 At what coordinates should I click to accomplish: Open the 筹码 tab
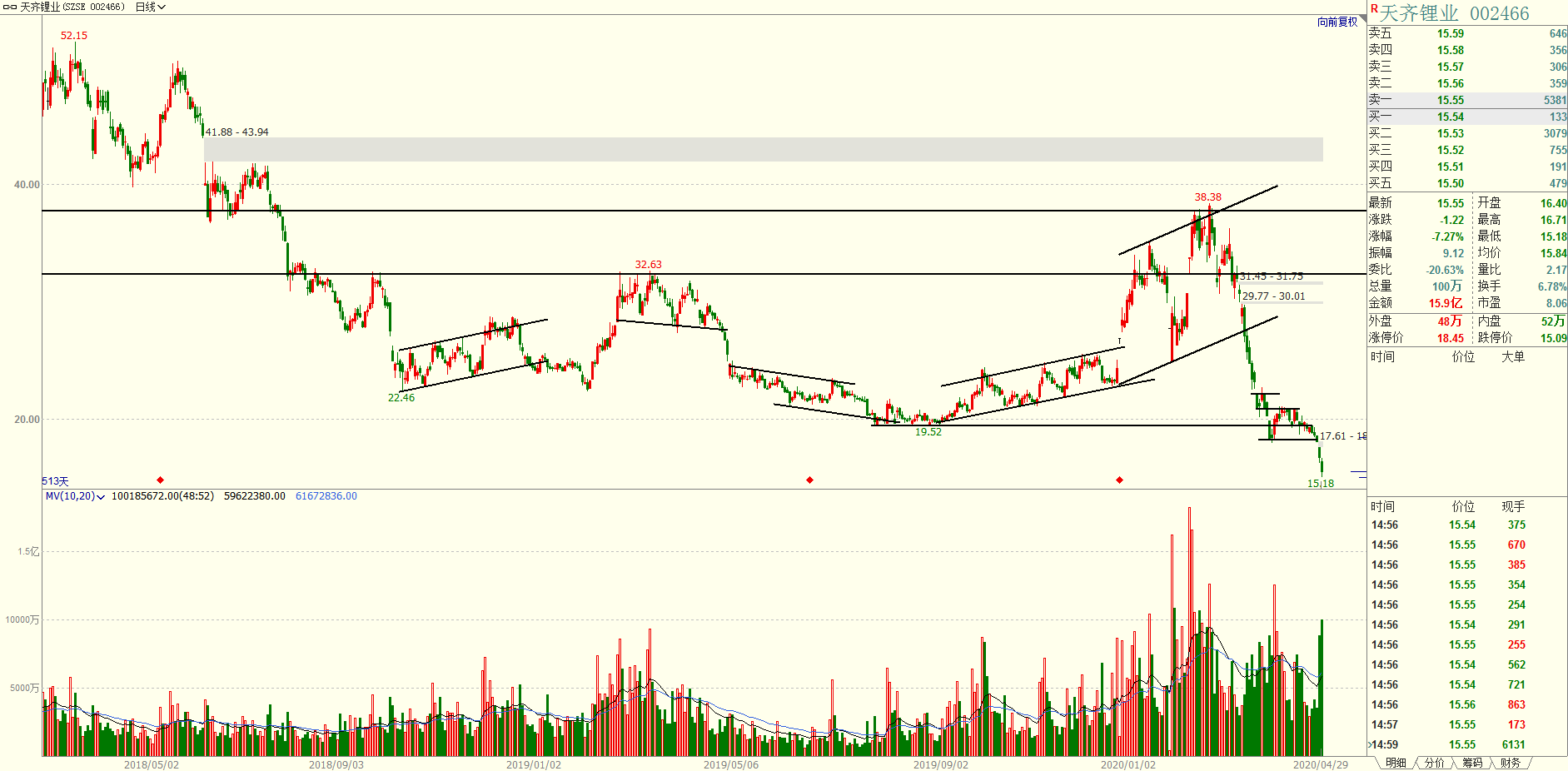coord(1472,763)
